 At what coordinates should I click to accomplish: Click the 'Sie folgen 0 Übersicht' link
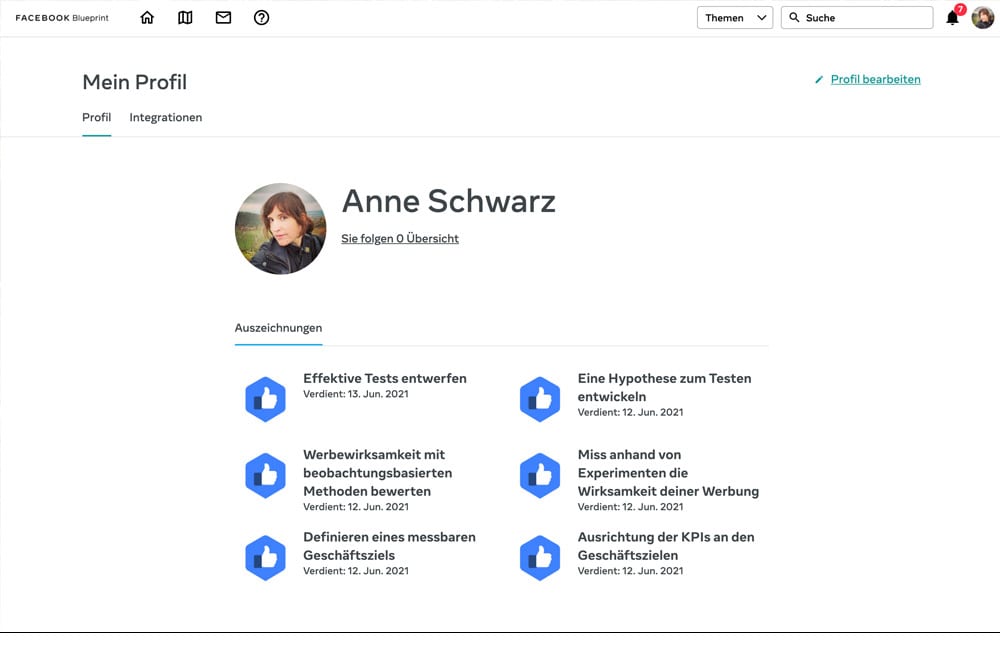tap(399, 238)
